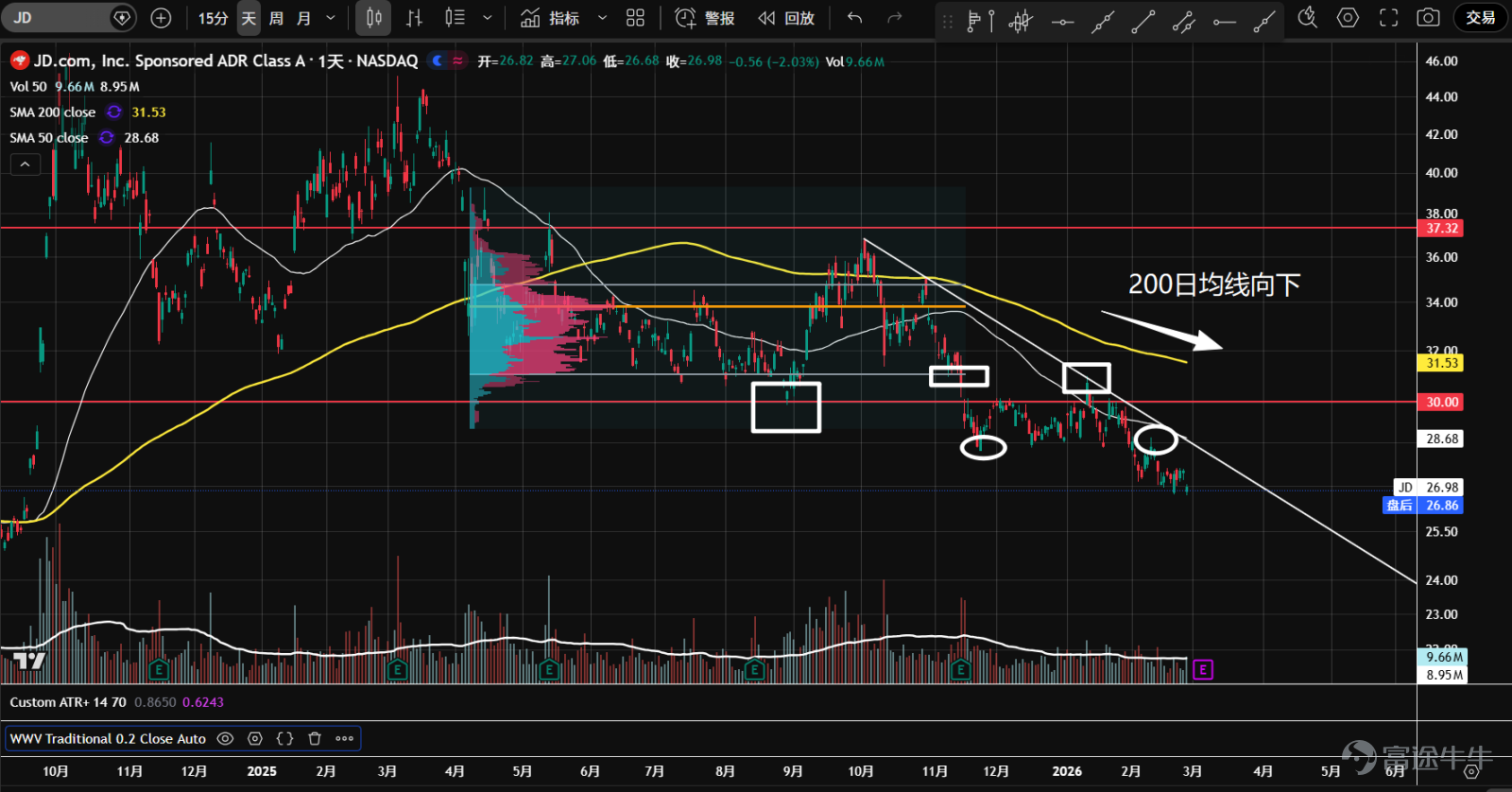Select the volume candles chart type

[455, 18]
